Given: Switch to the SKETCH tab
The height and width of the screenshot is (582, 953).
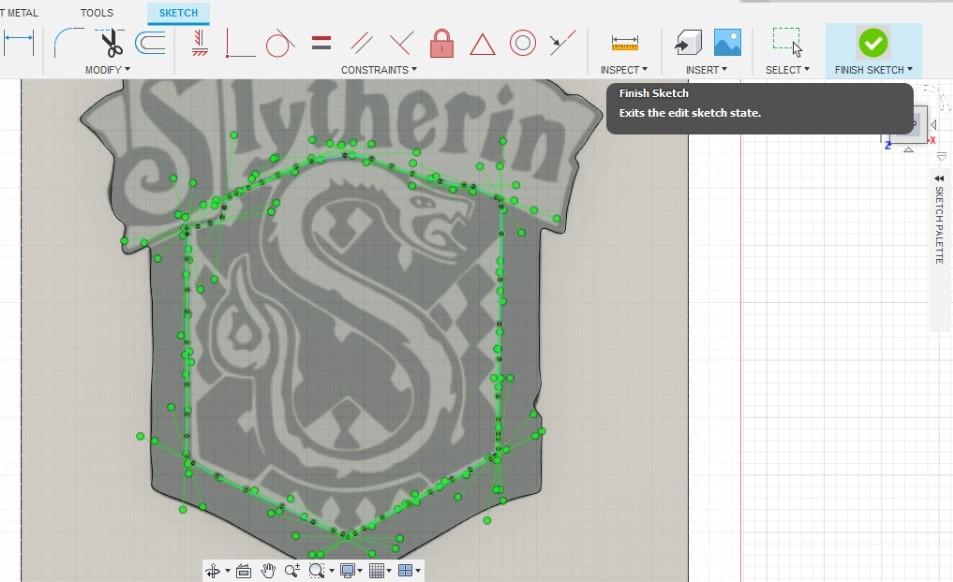Looking at the screenshot, I should point(178,13).
